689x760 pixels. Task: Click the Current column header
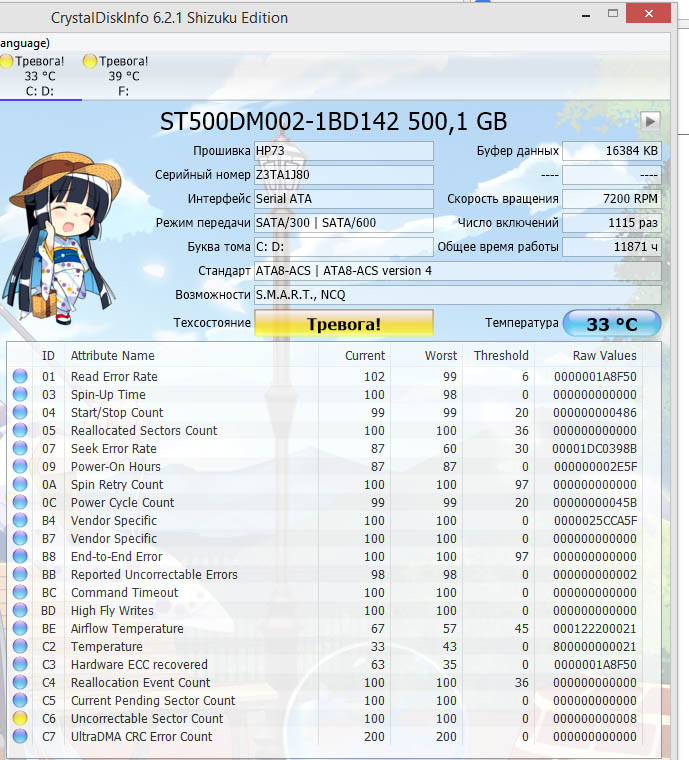(x=365, y=356)
